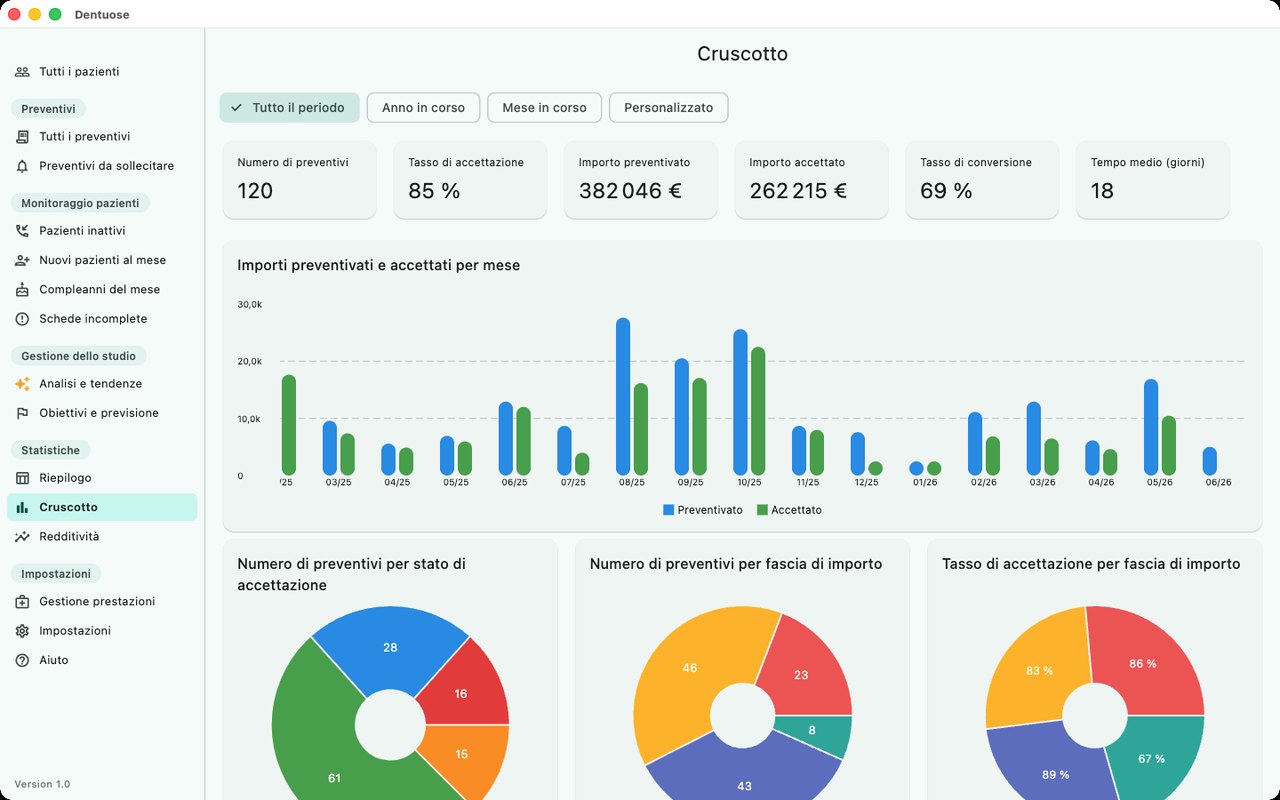Filter by Anno in corso
1280x800 pixels.
423,108
